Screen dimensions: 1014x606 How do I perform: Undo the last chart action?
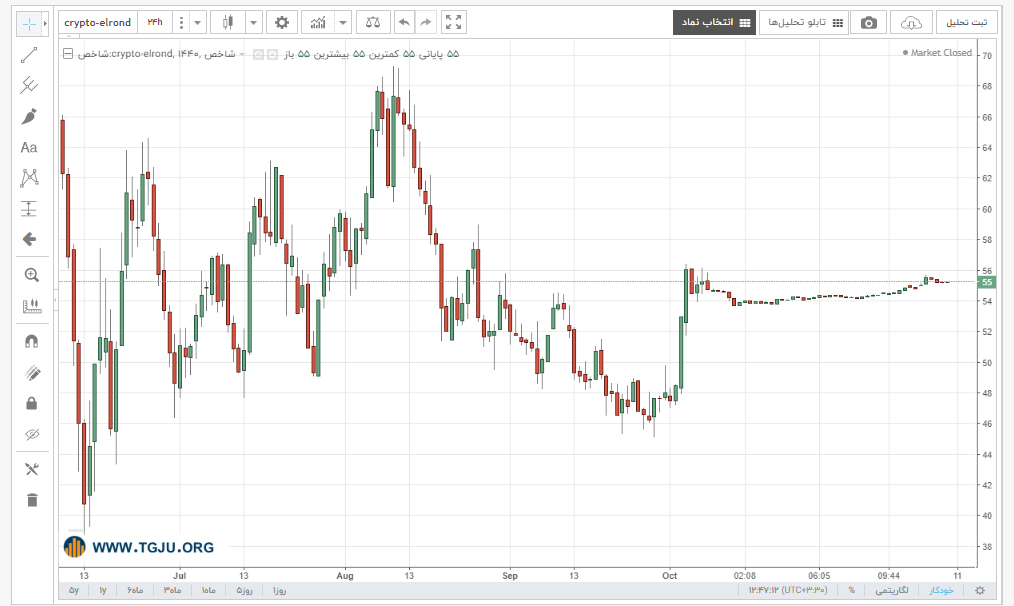[x=404, y=23]
